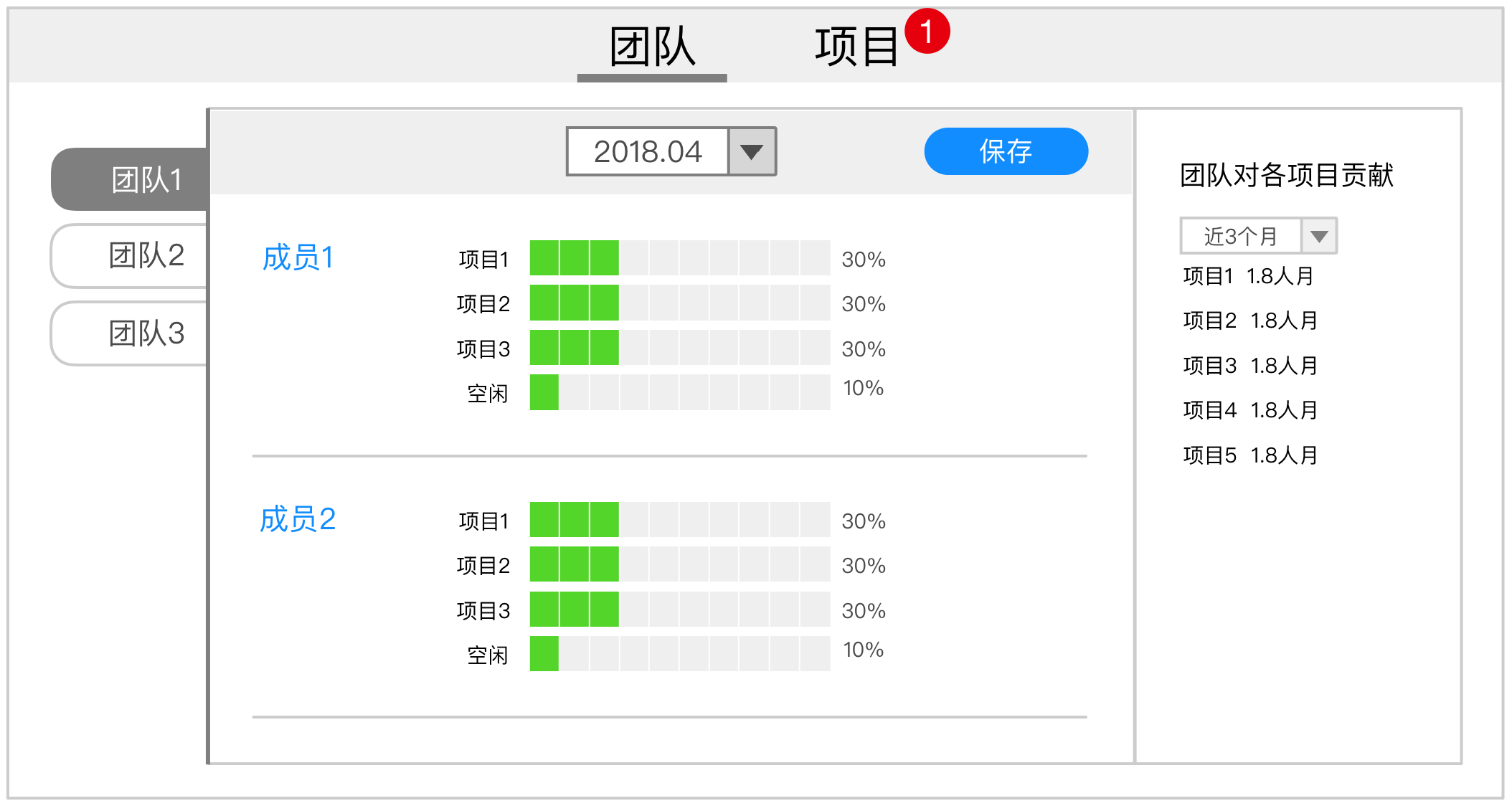1512x806 pixels.
Task: Click 项目1 1.8人月 contribution entry
Action: coord(1248,276)
